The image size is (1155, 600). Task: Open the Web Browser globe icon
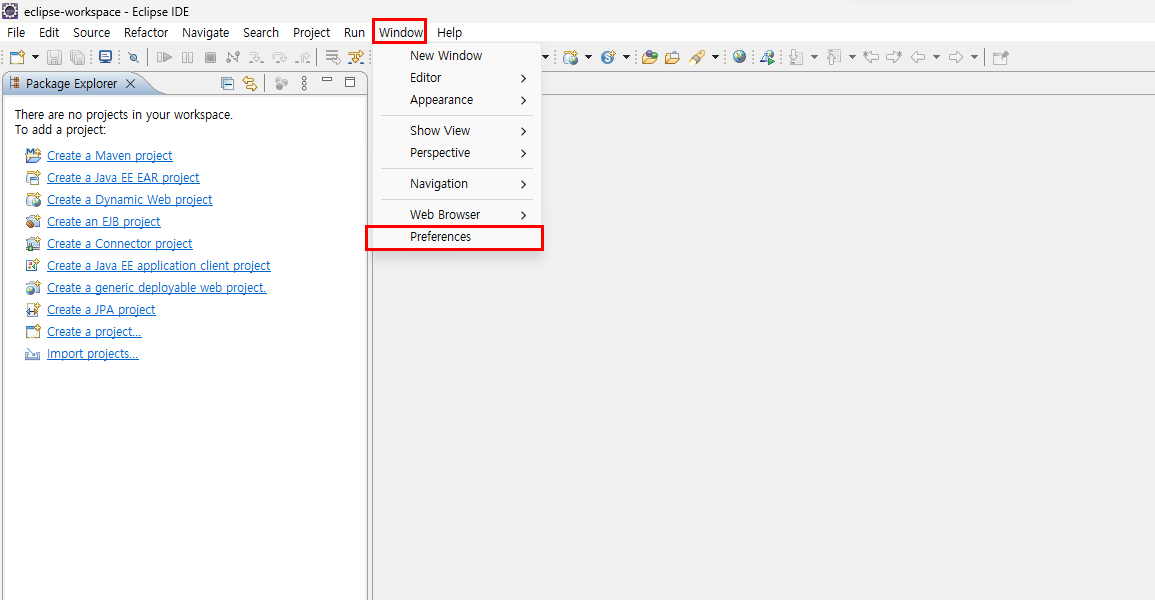pyautogui.click(x=740, y=57)
